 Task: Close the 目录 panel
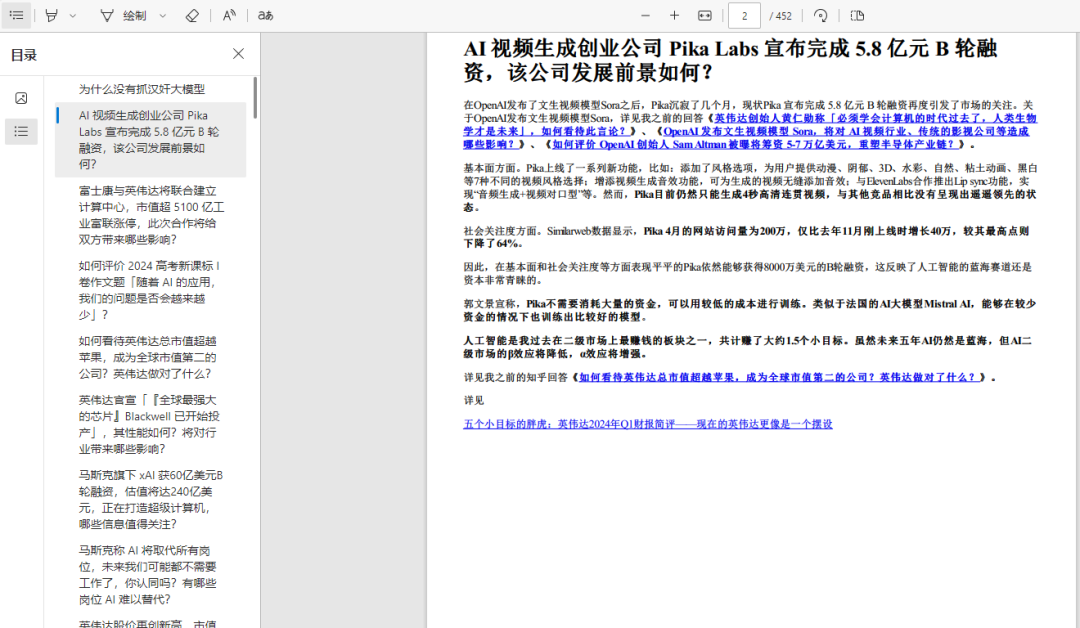click(238, 54)
